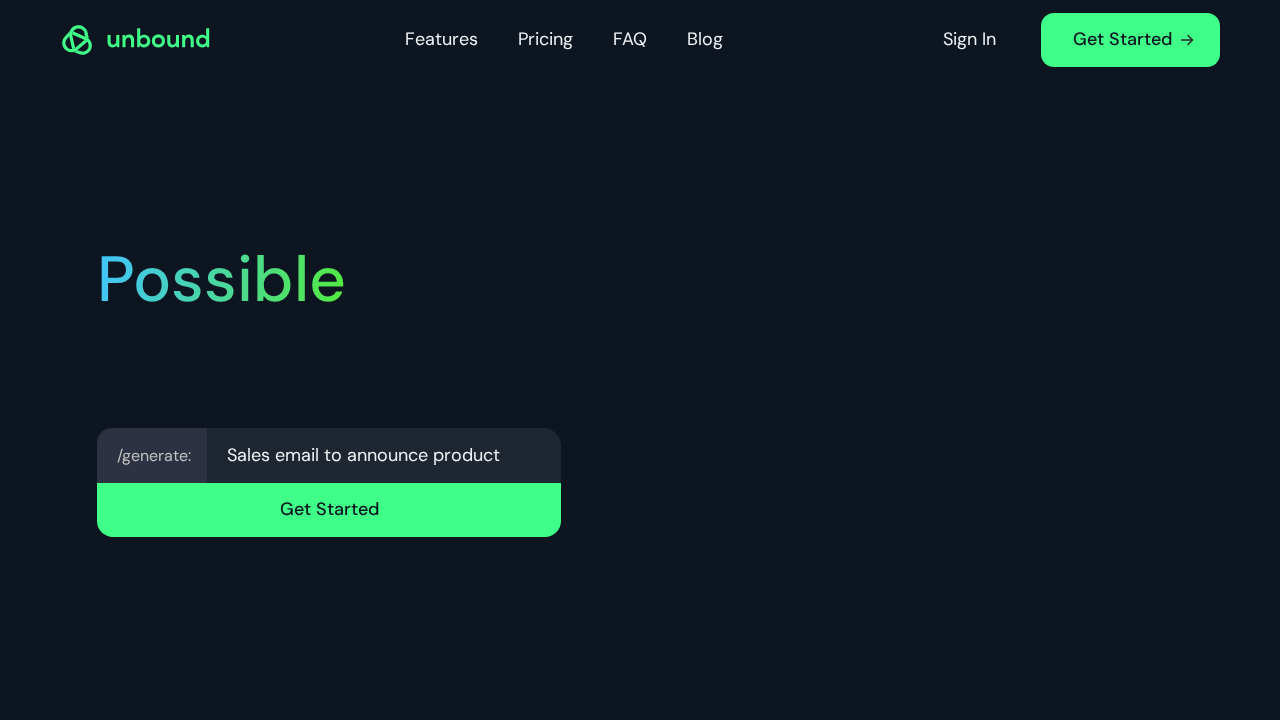Open the Sign In page

coord(969,39)
